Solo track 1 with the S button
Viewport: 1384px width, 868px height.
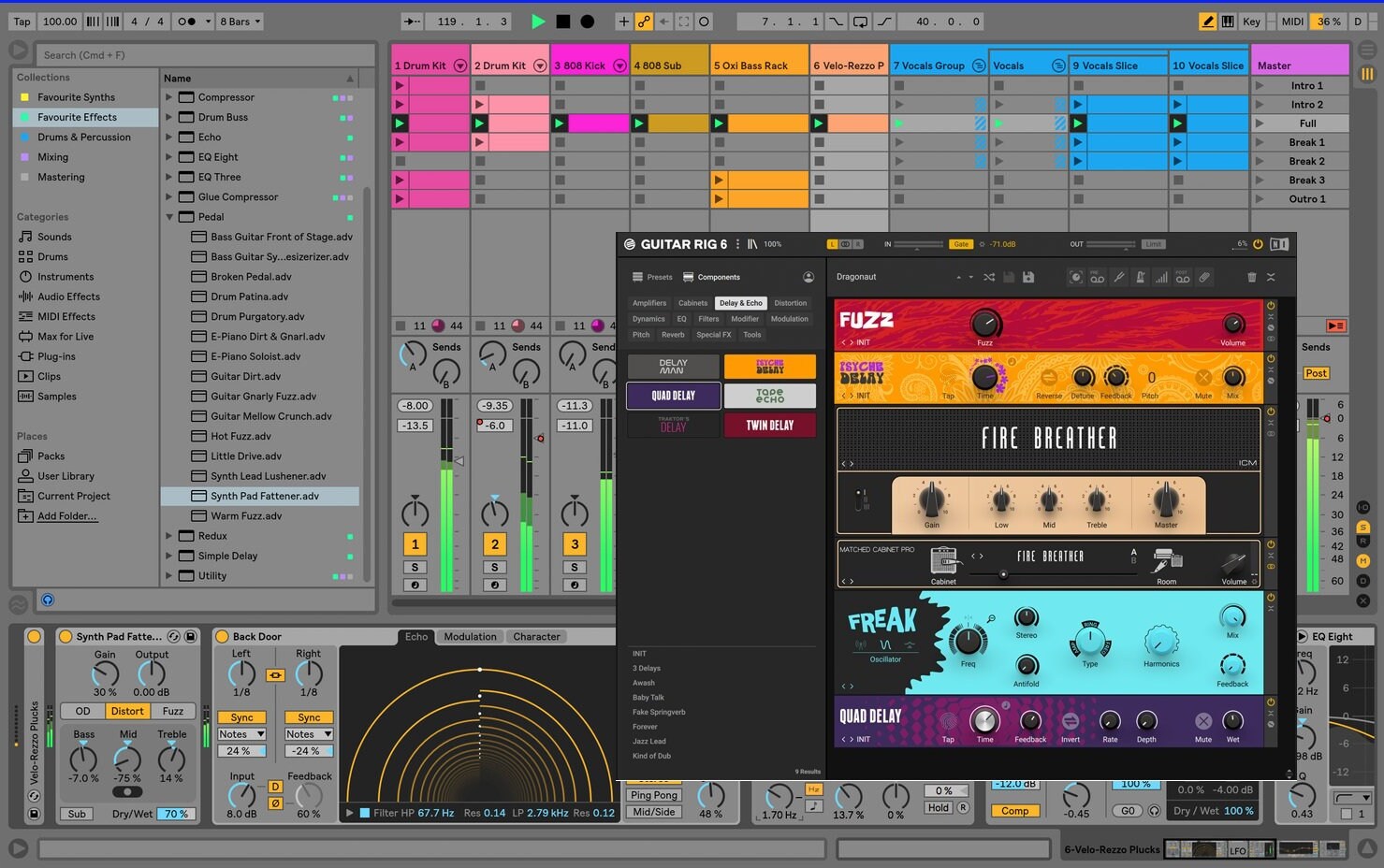[x=415, y=567]
